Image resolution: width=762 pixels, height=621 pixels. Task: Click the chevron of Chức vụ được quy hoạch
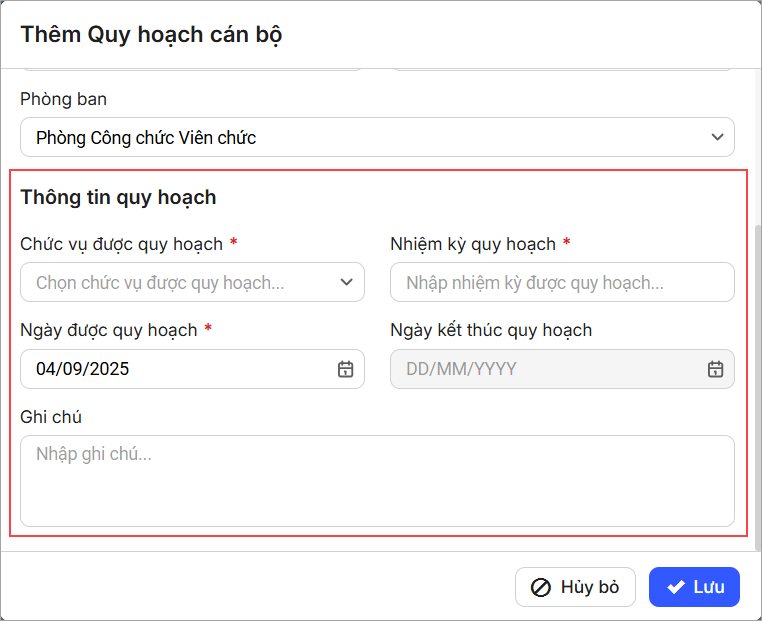346,282
